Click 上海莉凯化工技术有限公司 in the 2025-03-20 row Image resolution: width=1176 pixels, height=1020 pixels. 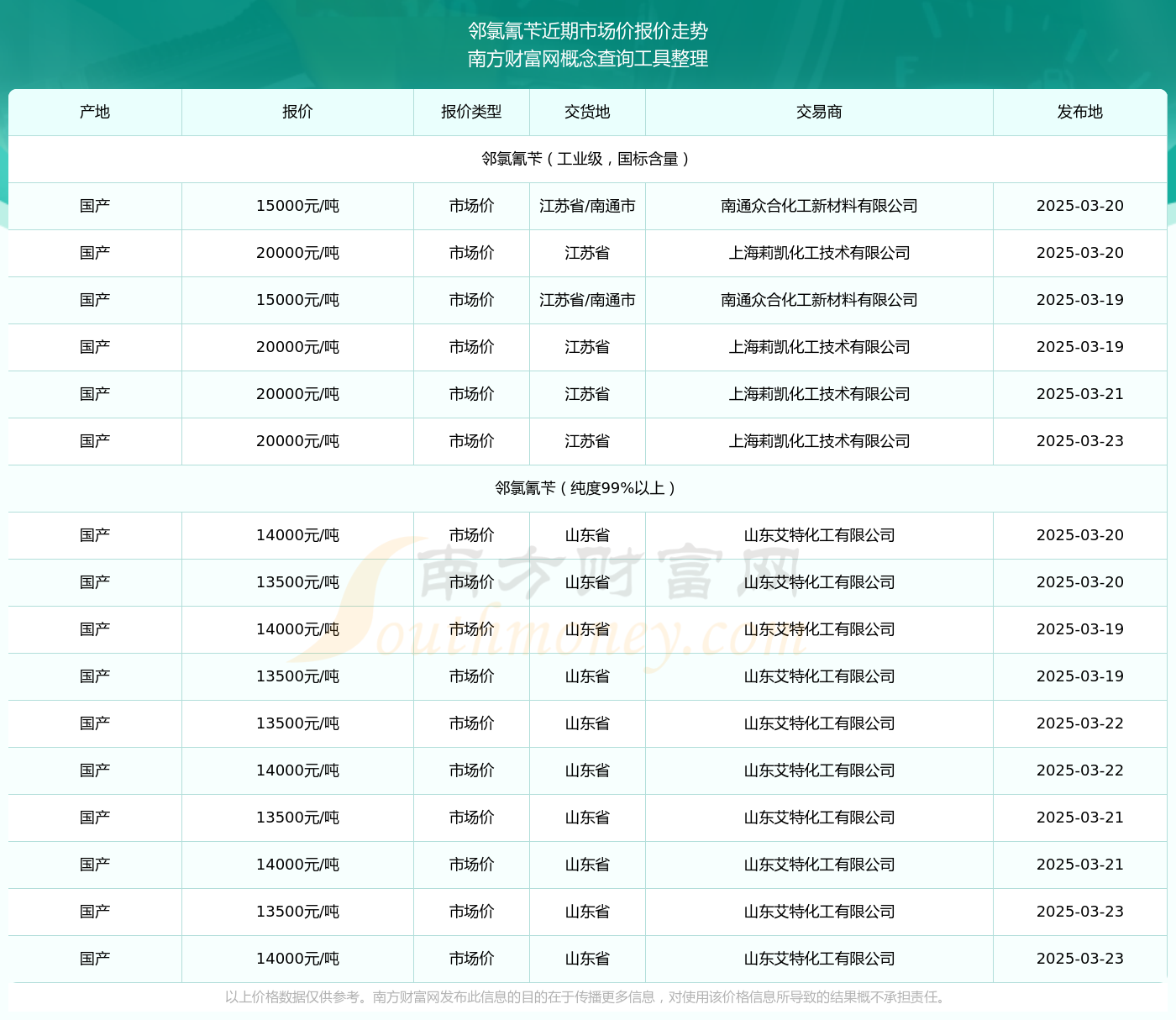coord(819,253)
